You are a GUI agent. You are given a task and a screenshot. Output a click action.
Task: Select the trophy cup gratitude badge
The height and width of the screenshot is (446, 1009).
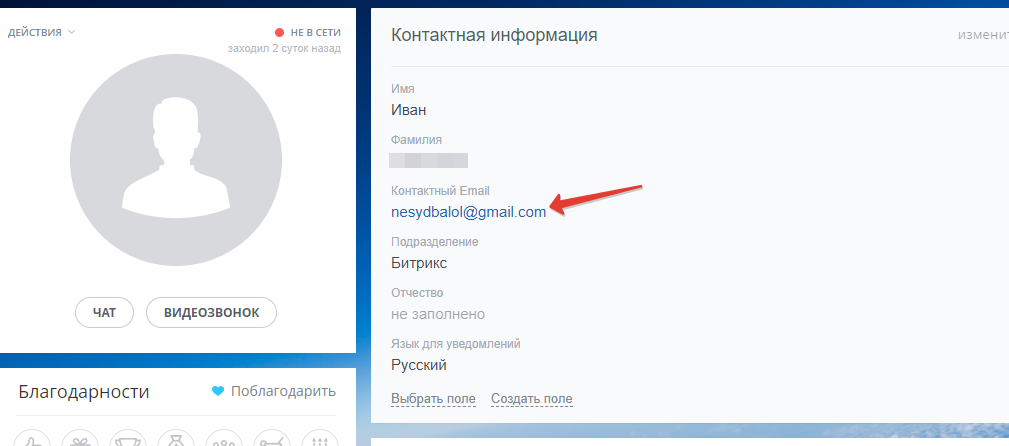coord(128,438)
